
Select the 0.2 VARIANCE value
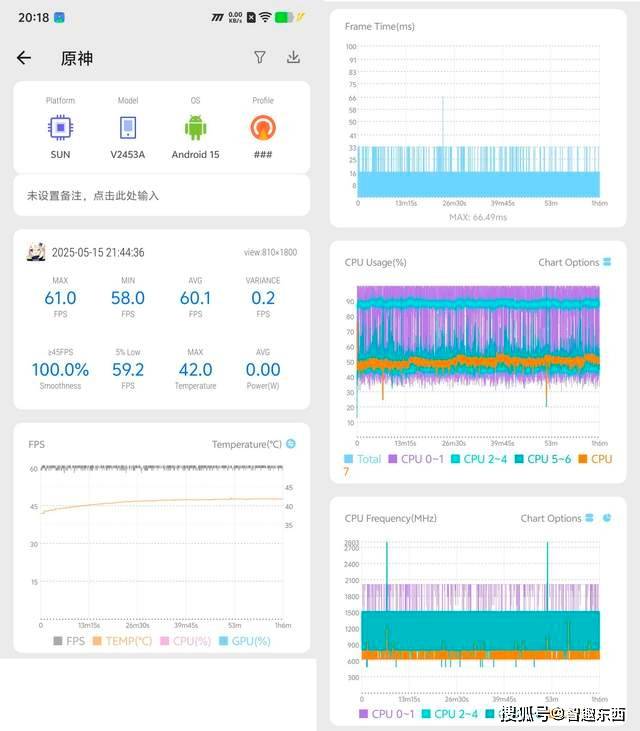click(x=263, y=298)
